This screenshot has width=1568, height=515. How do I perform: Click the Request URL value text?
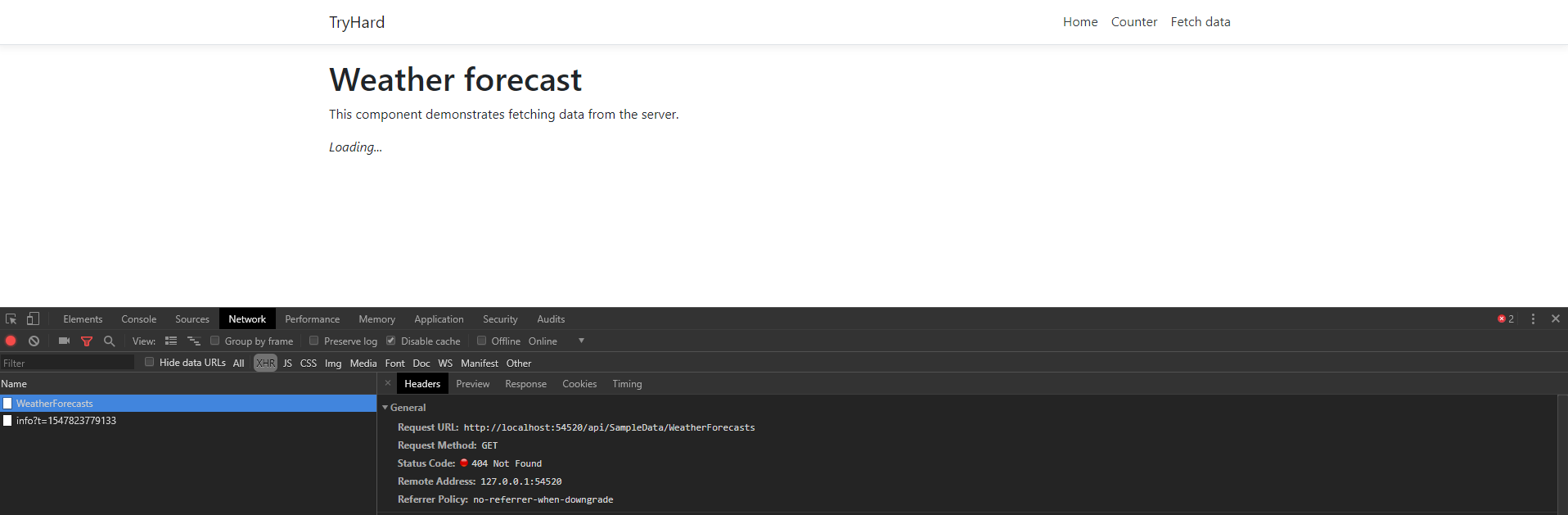(x=609, y=427)
